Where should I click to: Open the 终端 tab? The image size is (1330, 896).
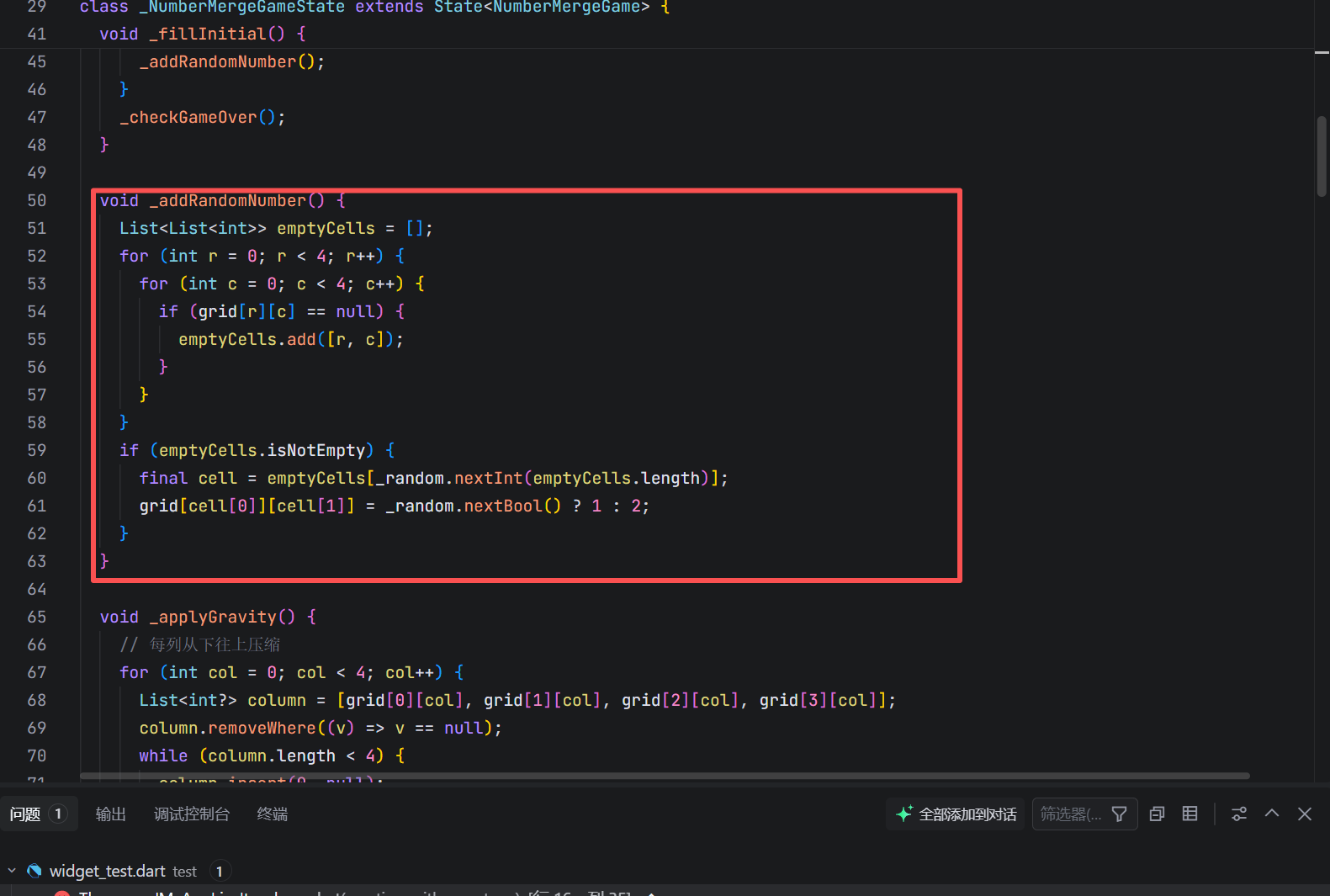pyautogui.click(x=273, y=814)
